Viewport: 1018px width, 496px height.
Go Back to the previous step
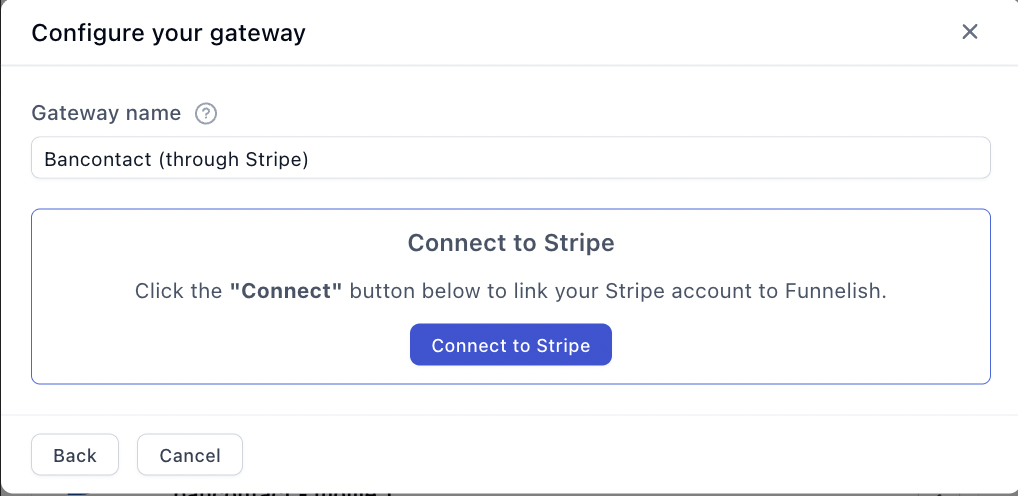coord(75,455)
